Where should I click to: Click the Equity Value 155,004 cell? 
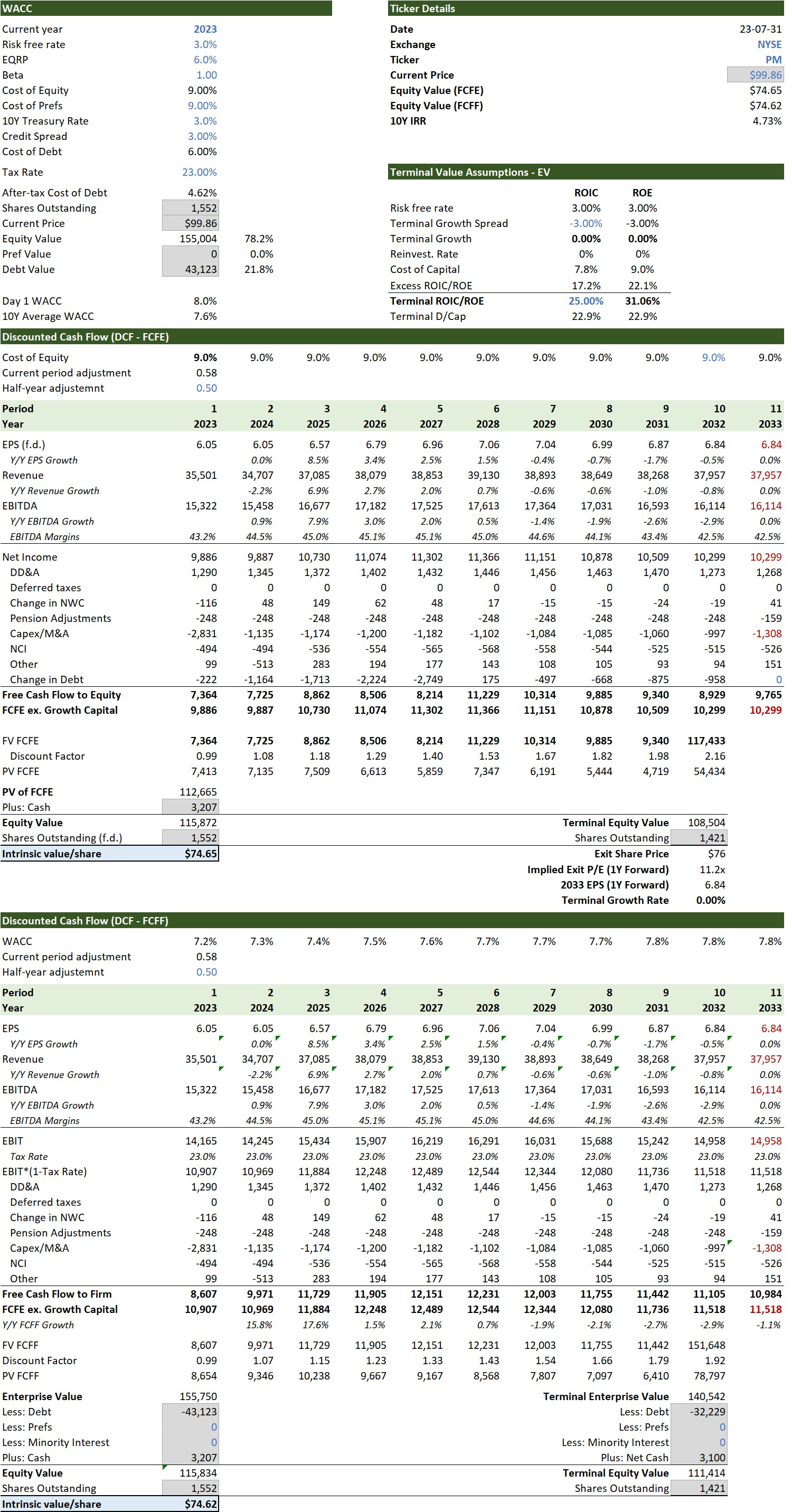click(x=198, y=239)
